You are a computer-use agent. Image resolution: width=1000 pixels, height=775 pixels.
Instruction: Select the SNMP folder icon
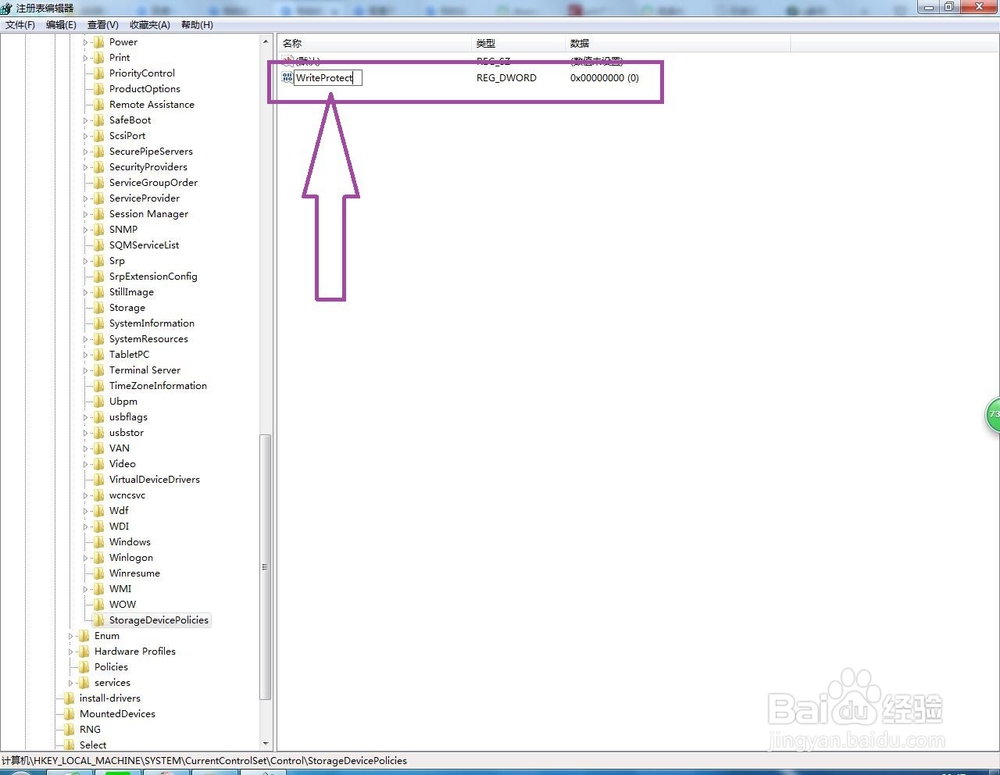click(x=99, y=230)
